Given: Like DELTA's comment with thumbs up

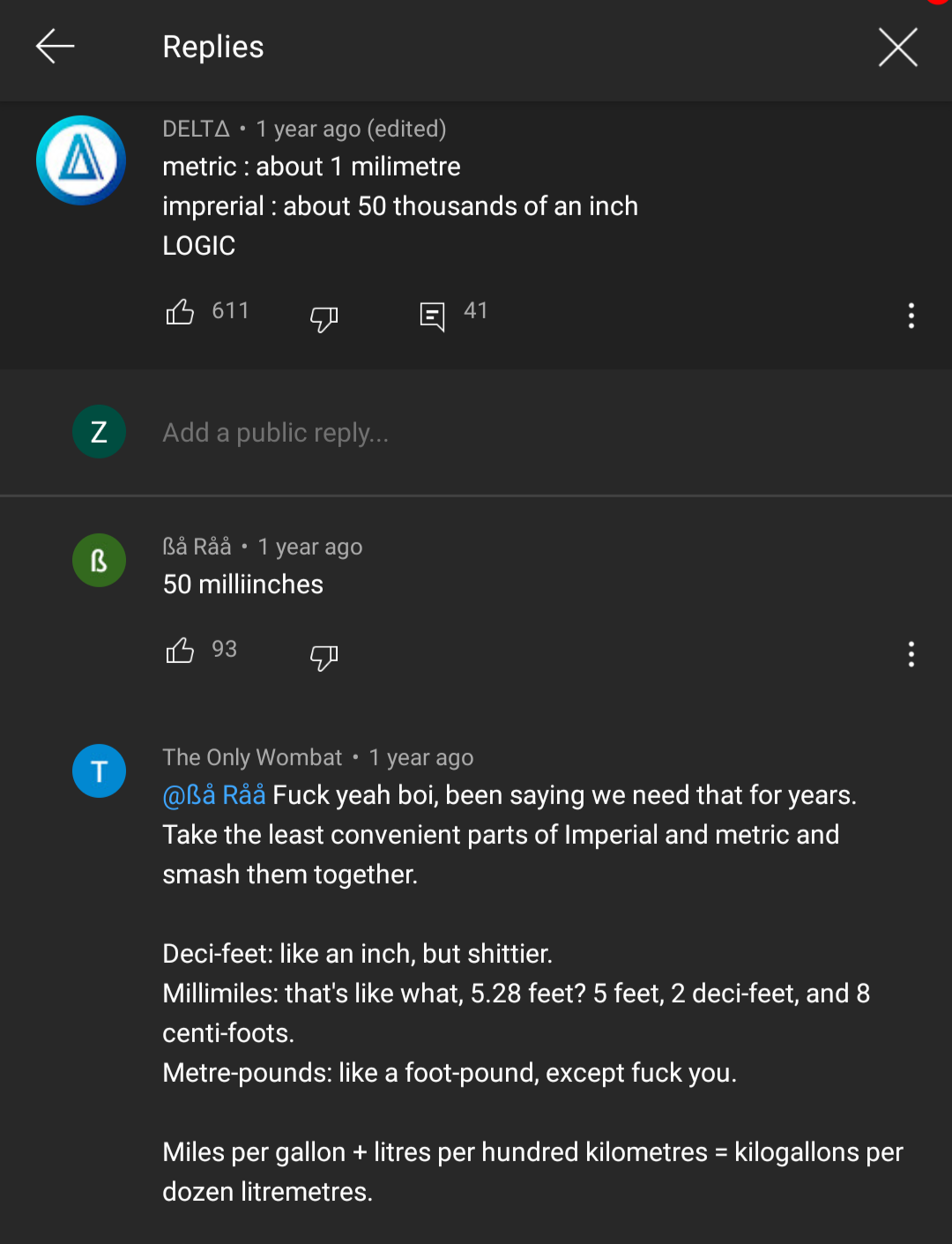Looking at the screenshot, I should pyautogui.click(x=180, y=312).
